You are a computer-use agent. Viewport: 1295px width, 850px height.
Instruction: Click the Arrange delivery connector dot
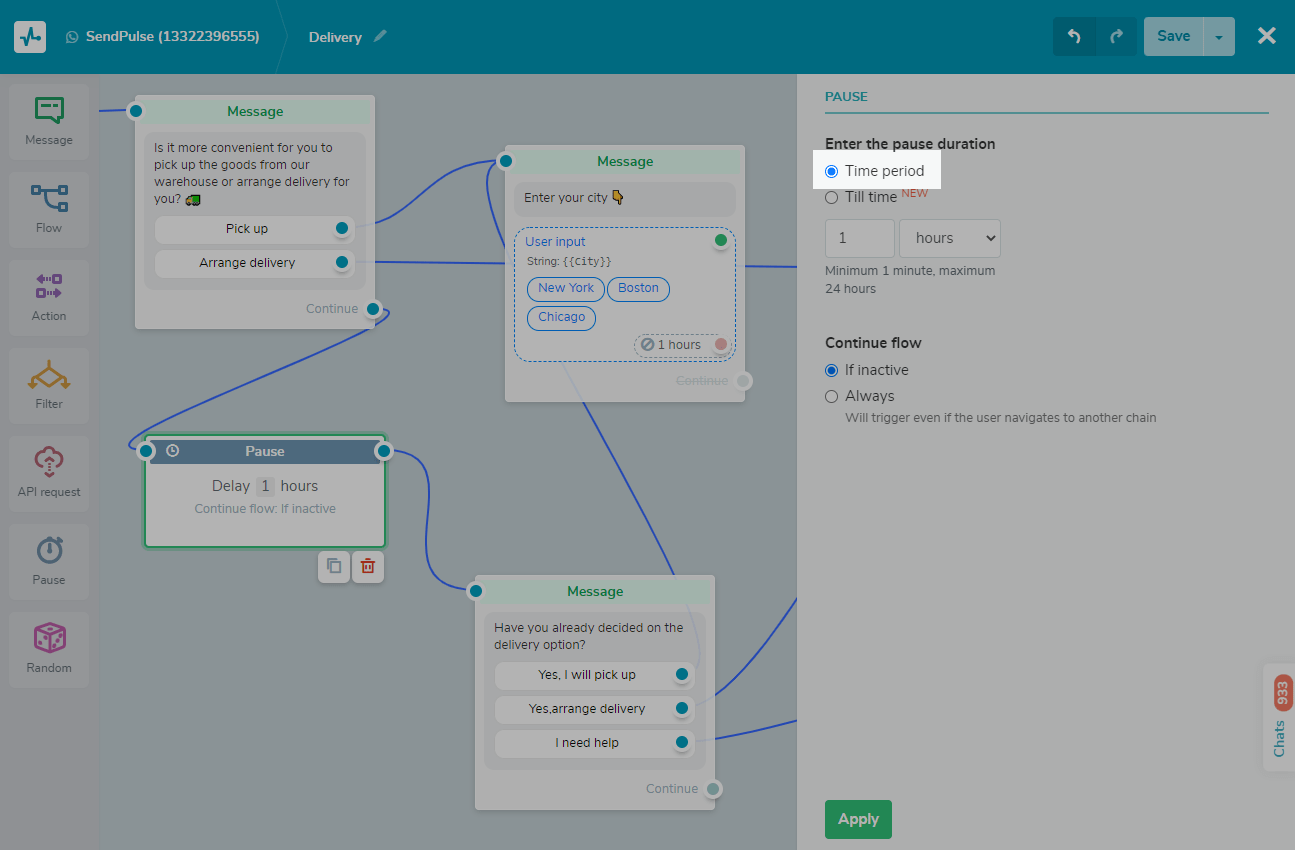[342, 263]
